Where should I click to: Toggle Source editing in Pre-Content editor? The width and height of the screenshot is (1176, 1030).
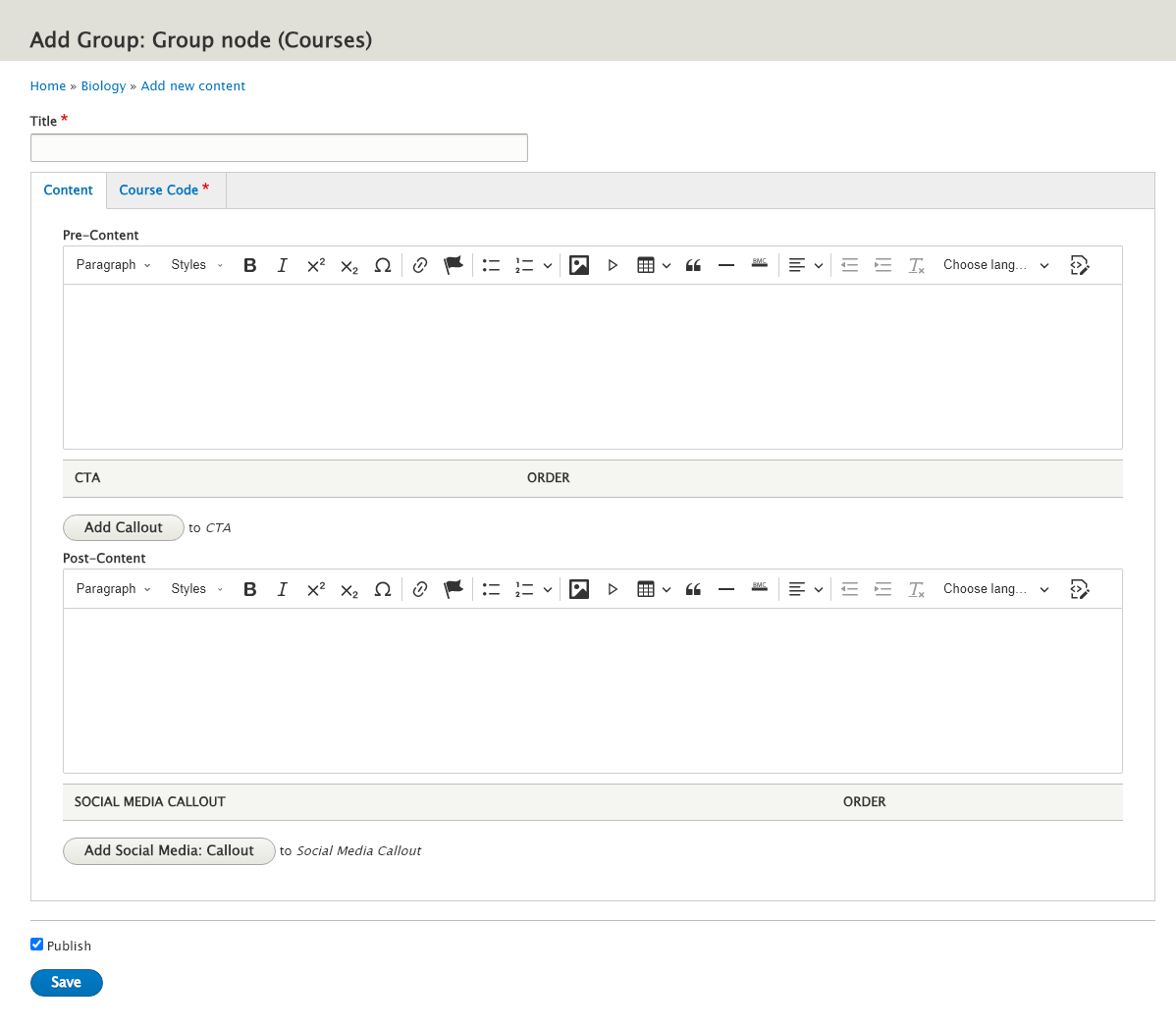coord(1080,265)
